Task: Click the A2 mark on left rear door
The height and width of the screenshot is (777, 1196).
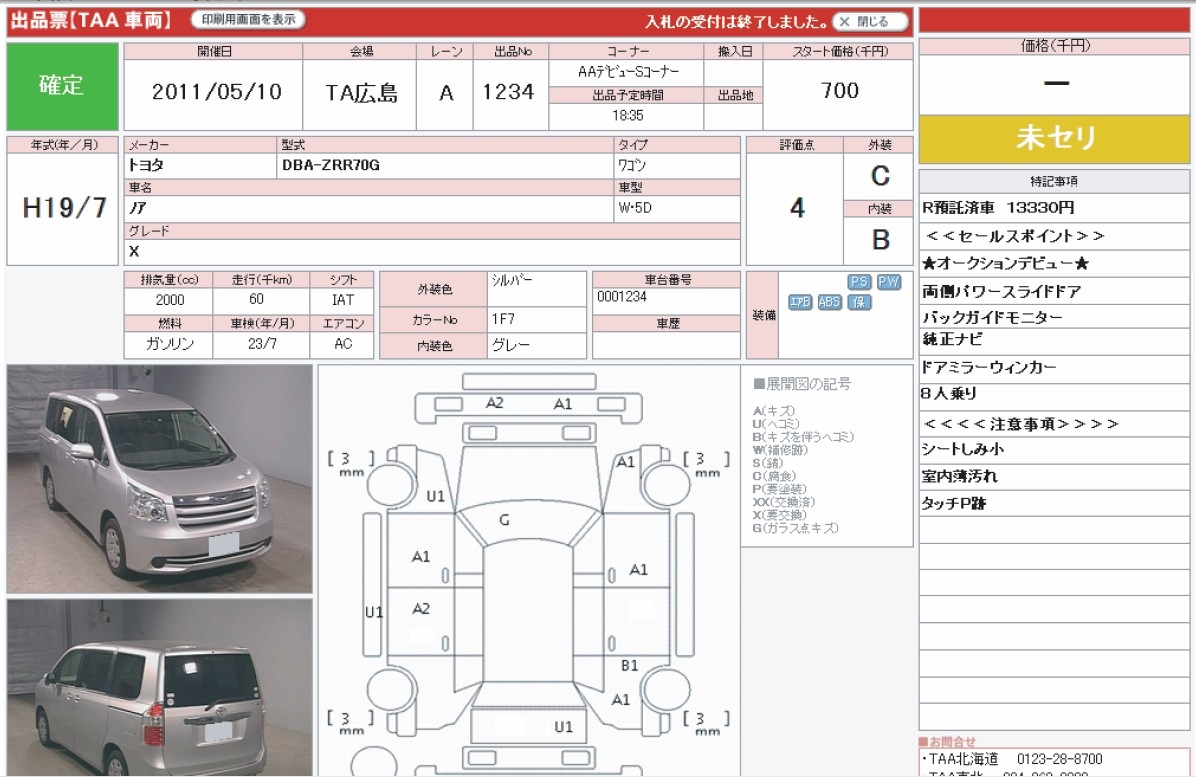Action: click(x=421, y=608)
